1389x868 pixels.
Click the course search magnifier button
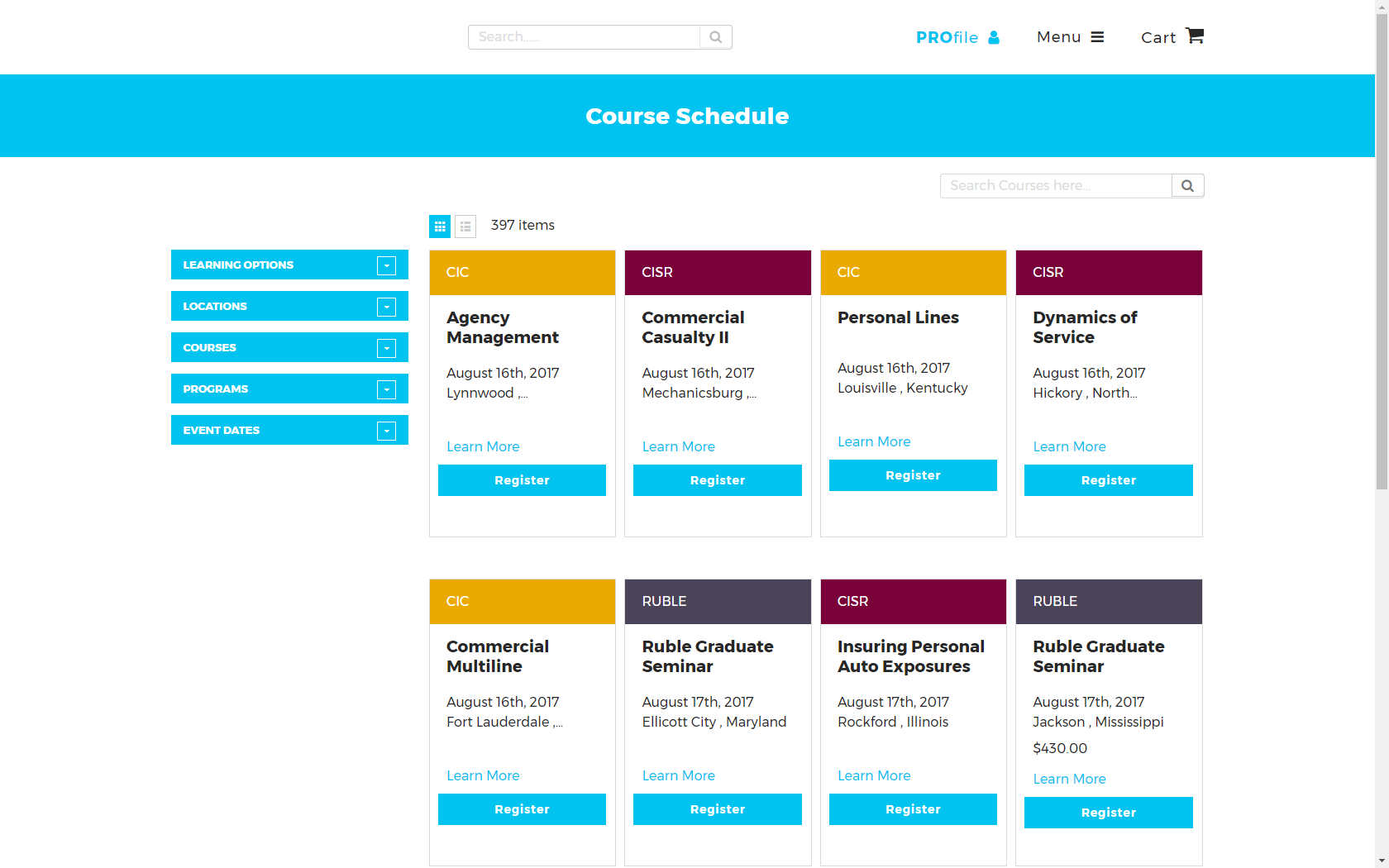1187,186
